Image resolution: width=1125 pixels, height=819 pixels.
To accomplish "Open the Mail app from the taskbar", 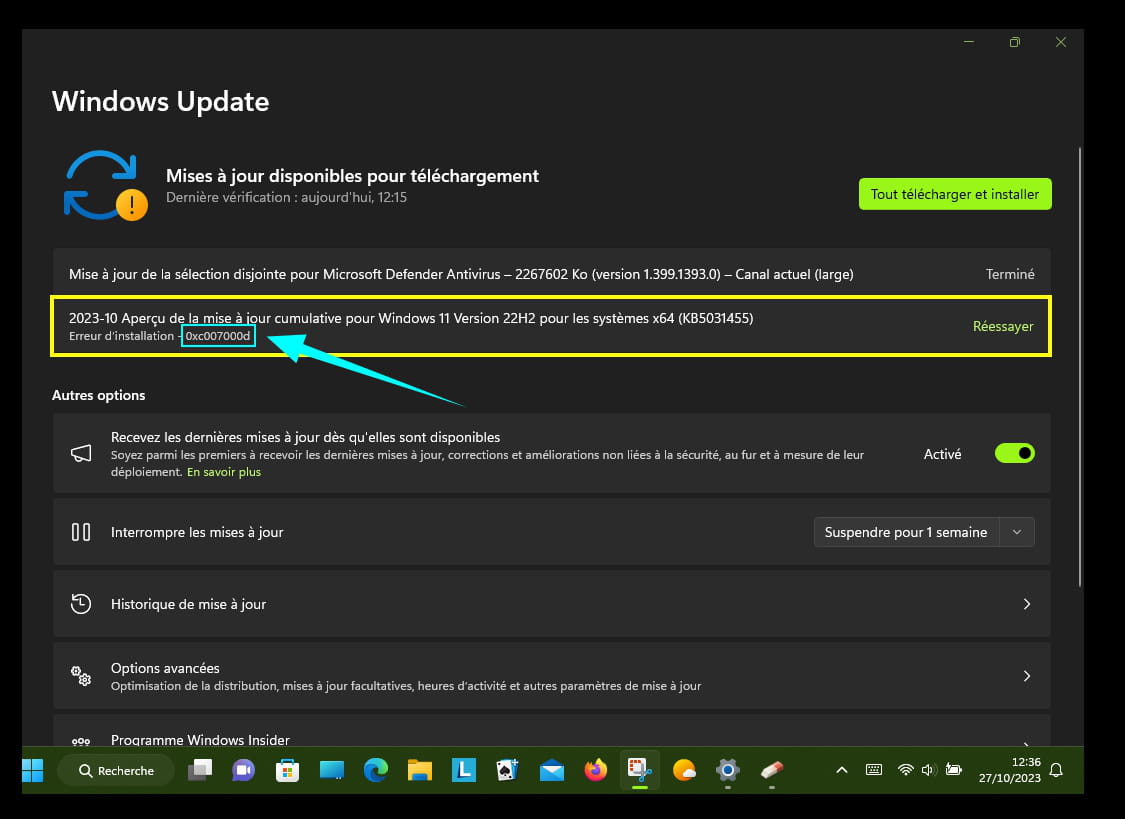I will coord(552,770).
